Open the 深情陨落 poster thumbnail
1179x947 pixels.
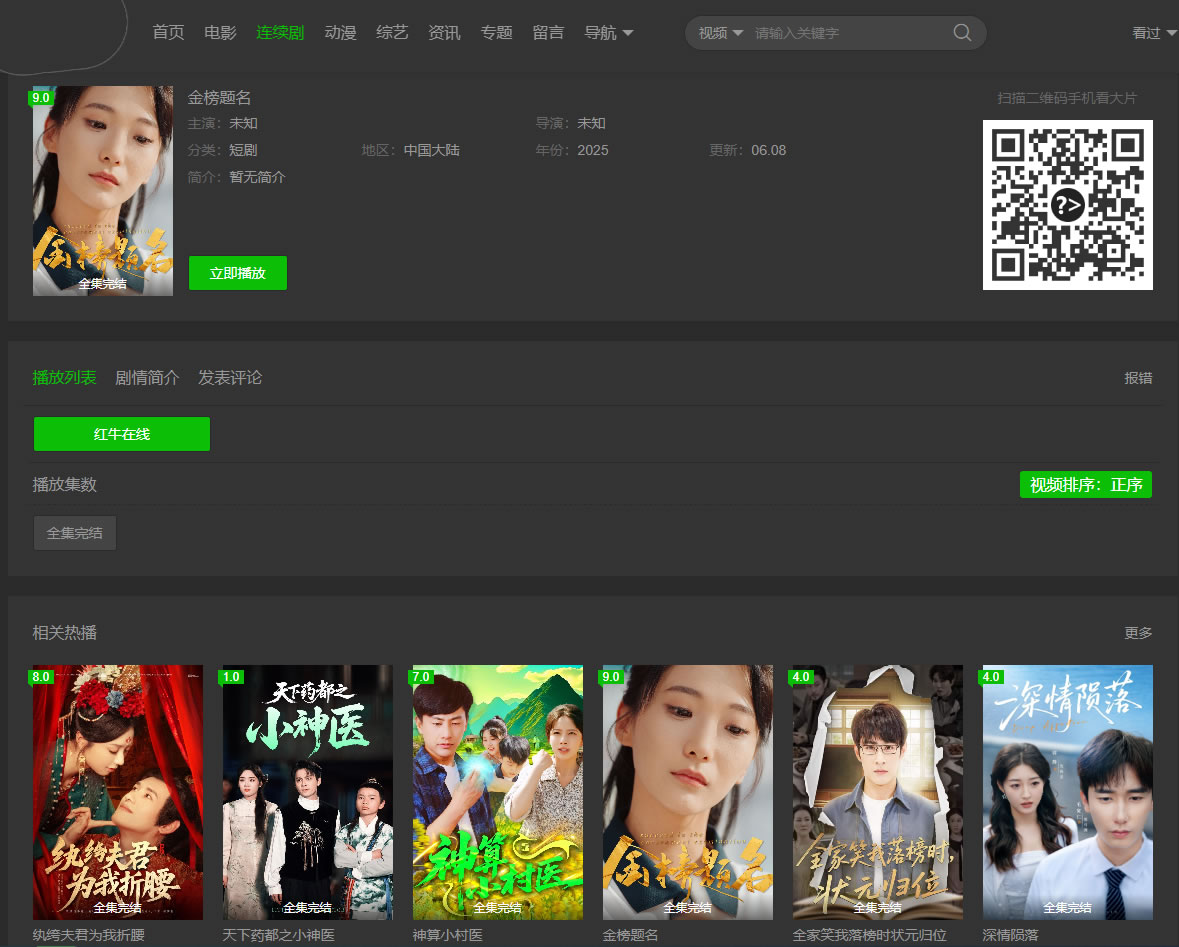(x=1067, y=792)
